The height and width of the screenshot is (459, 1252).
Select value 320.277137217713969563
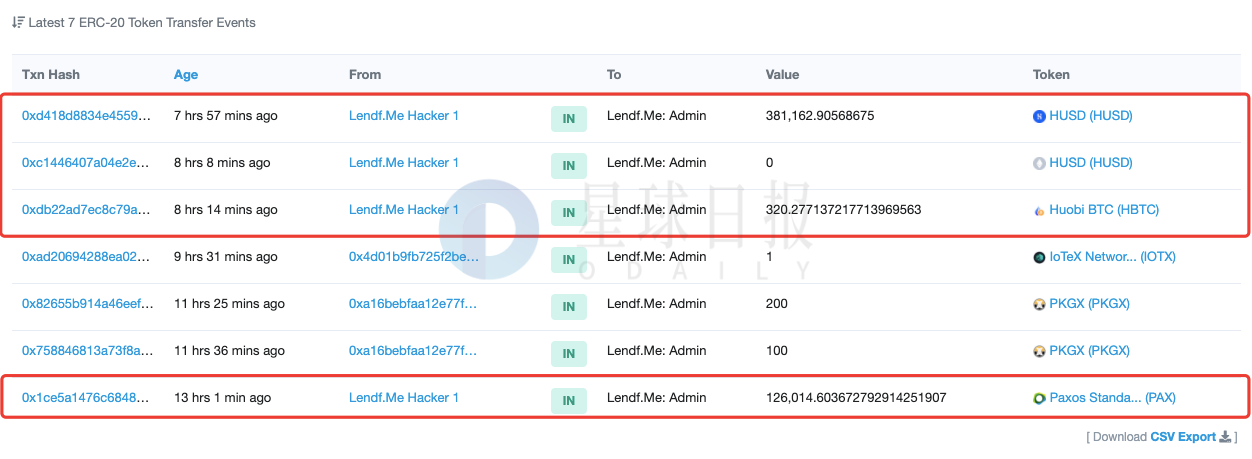click(843, 210)
